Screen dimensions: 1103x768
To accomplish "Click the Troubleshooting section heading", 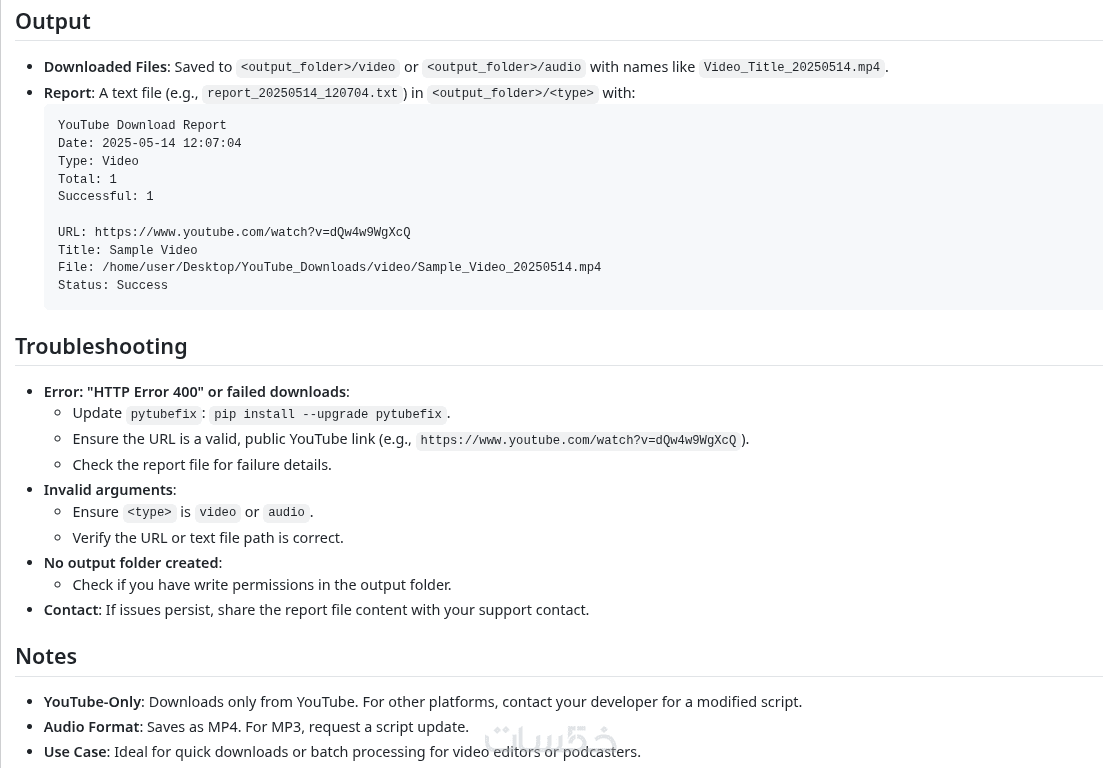I will pos(101,346).
